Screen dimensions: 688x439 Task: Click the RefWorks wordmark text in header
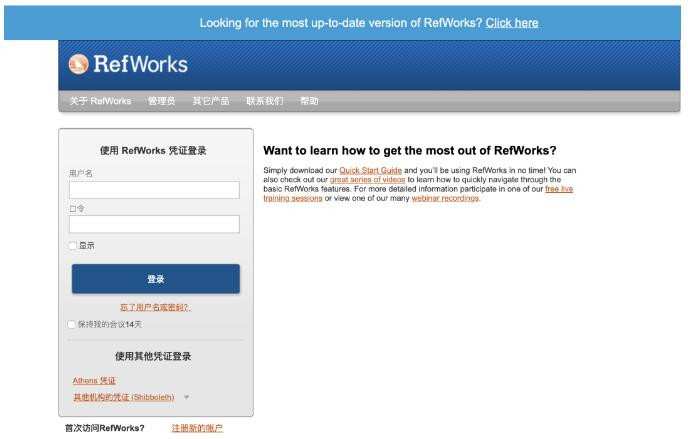tap(140, 64)
